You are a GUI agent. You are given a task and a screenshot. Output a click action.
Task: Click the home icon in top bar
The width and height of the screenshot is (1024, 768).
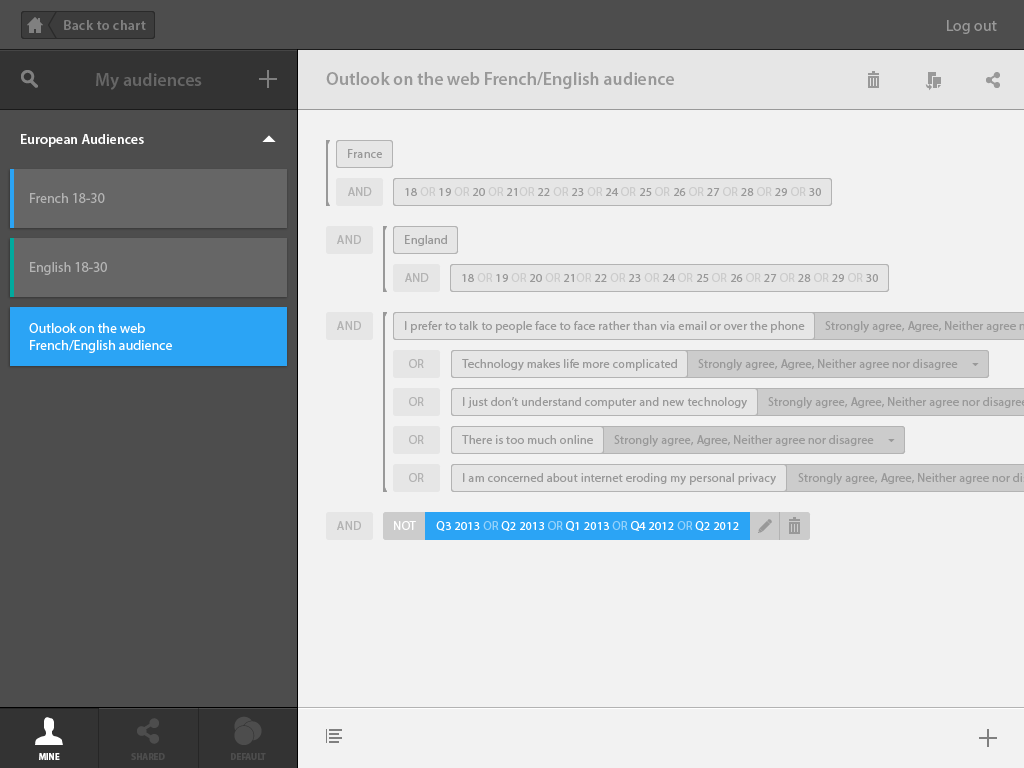[x=35, y=25]
